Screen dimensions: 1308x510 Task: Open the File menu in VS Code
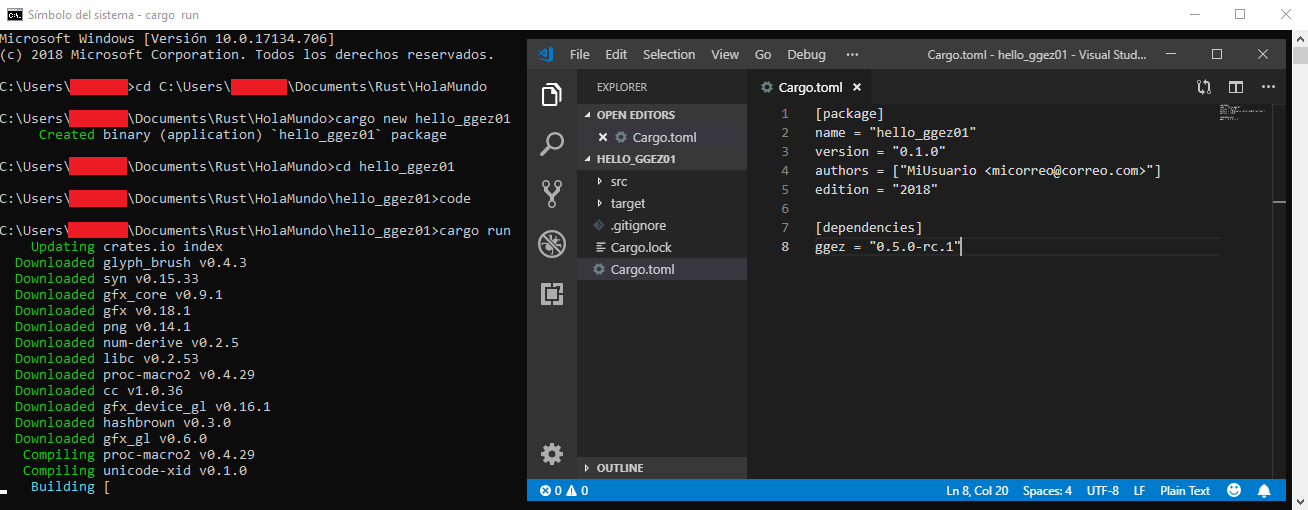580,54
